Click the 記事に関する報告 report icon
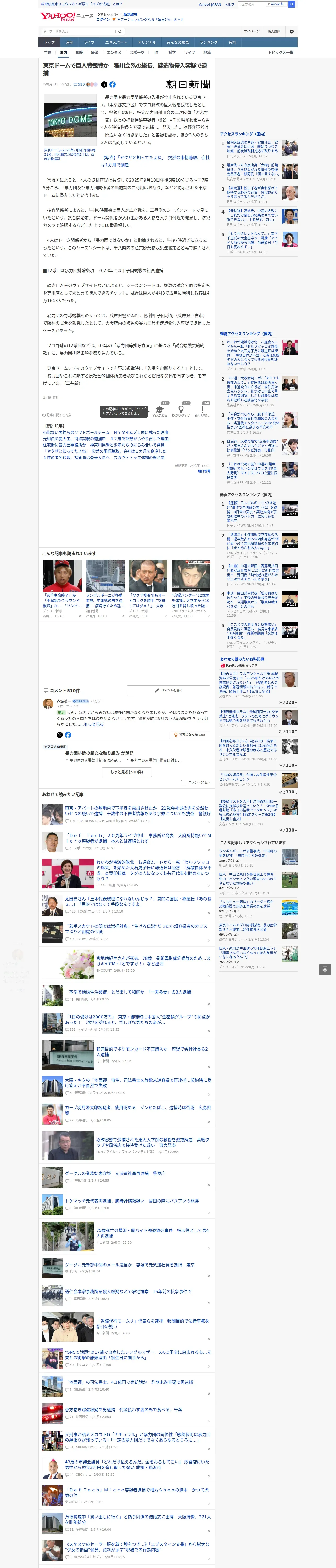336x1568 pixels. [57, 415]
